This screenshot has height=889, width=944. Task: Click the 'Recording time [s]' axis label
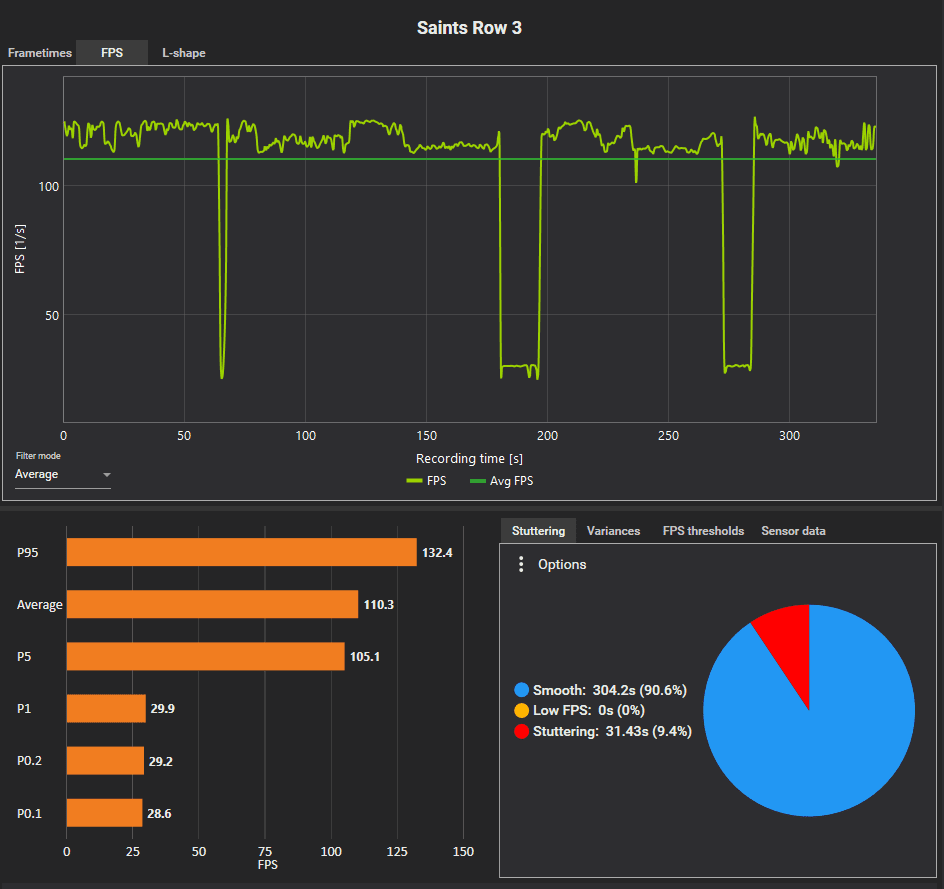(x=470, y=459)
